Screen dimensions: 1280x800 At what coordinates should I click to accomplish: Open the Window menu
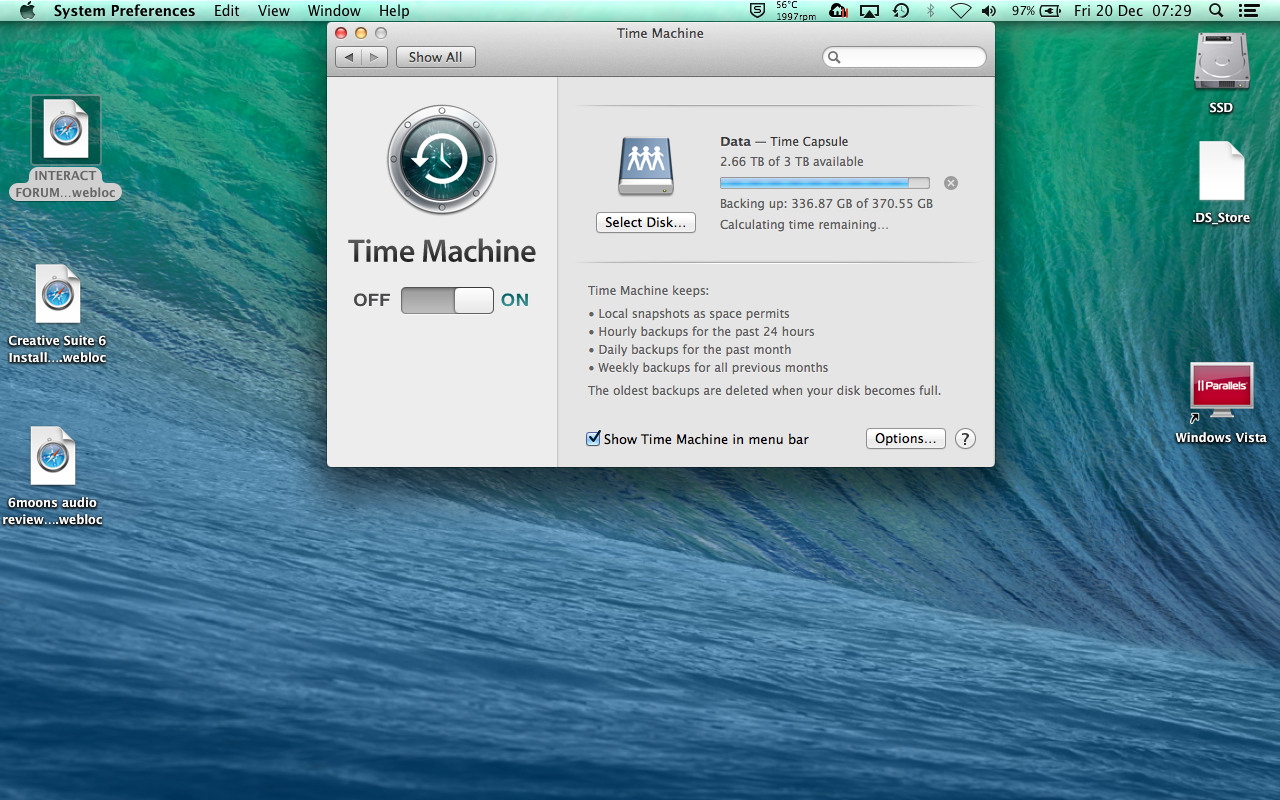coord(334,11)
